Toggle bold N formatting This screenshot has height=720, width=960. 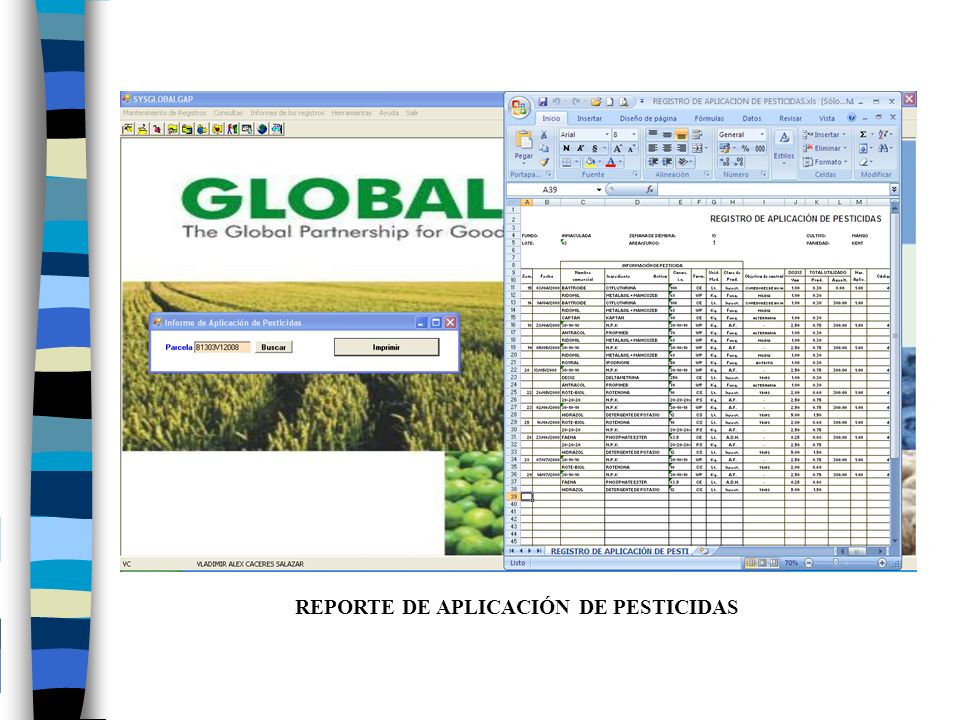pyautogui.click(x=566, y=148)
